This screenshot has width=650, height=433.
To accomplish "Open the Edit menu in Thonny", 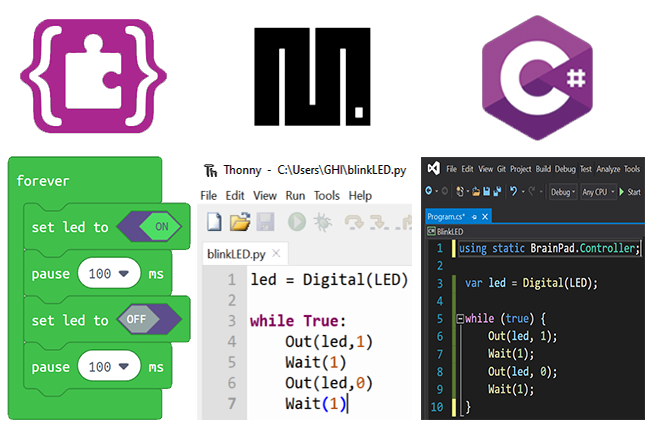I will tap(235, 196).
